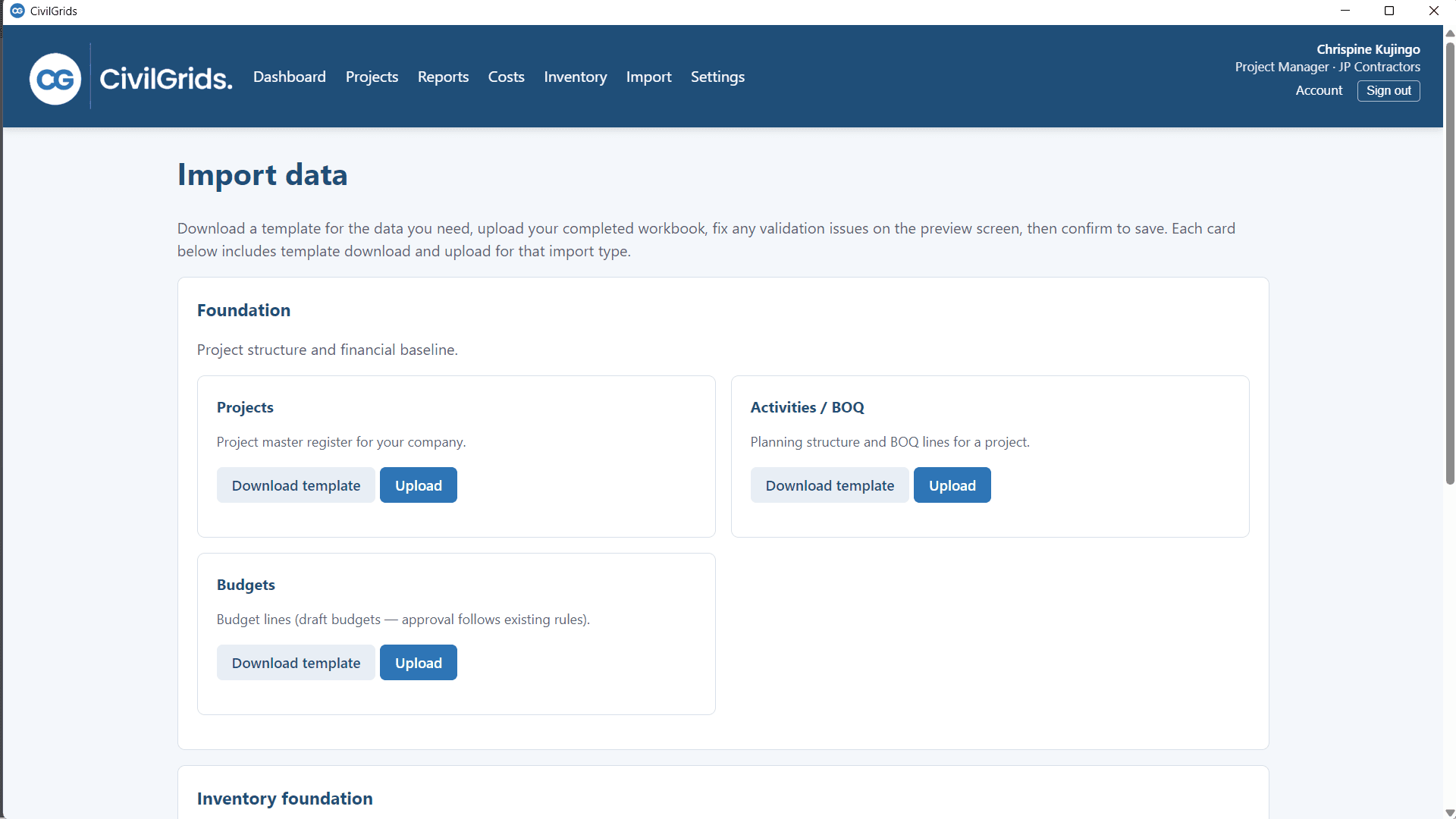Click 'Project master register for your company.' text
Viewport: 1456px width, 819px height.
[341, 442]
